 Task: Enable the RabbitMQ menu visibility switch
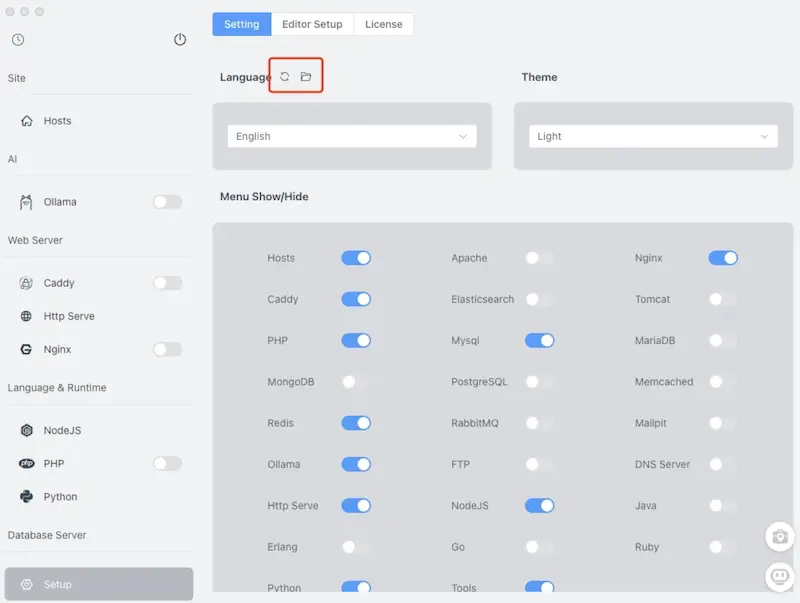click(539, 423)
